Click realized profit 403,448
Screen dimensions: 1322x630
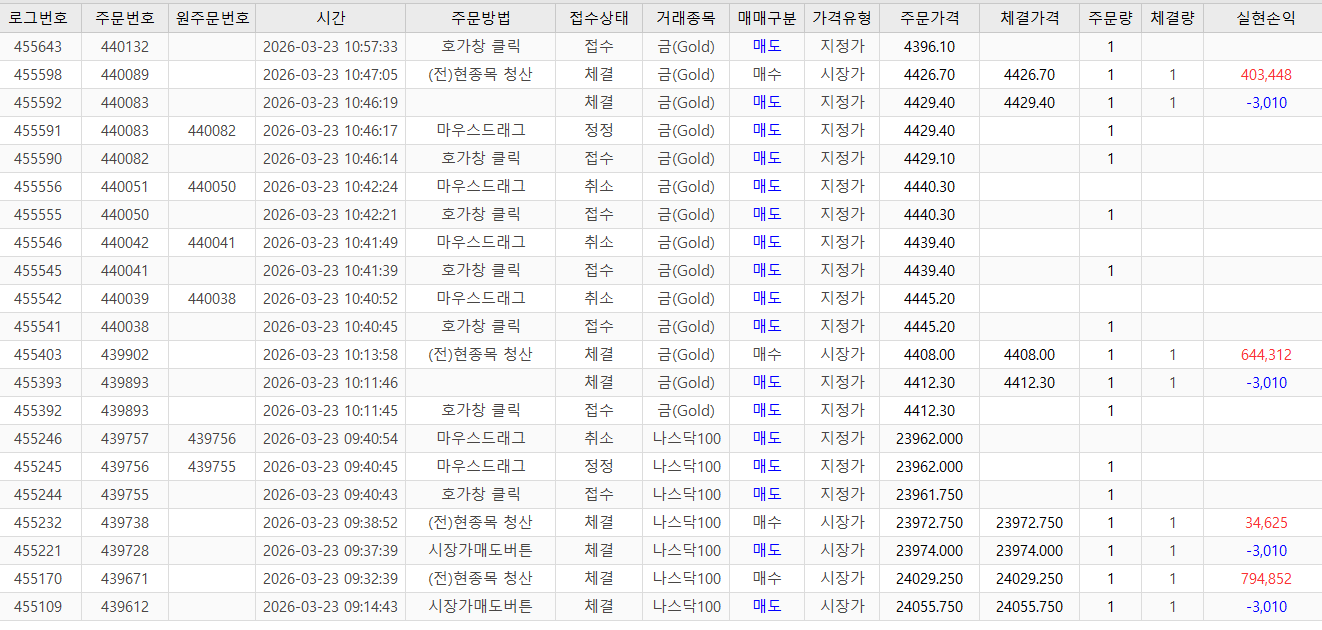[x=1266, y=75]
